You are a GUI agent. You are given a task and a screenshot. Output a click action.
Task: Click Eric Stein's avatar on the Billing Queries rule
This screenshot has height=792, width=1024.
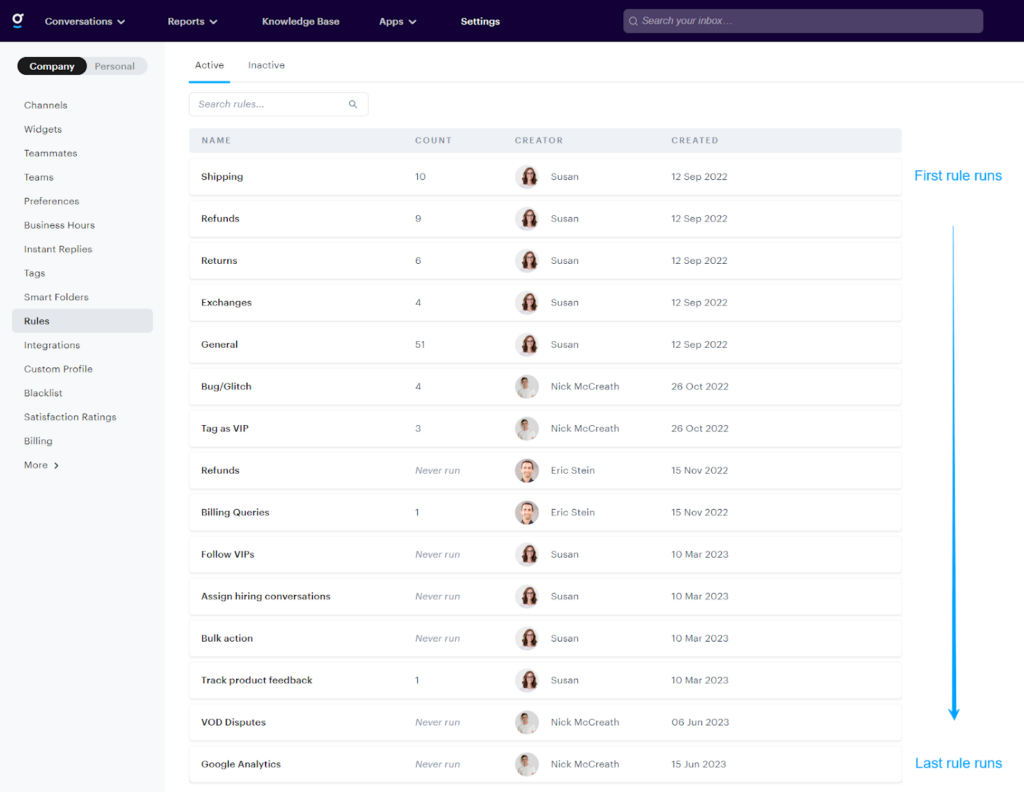(x=528, y=512)
